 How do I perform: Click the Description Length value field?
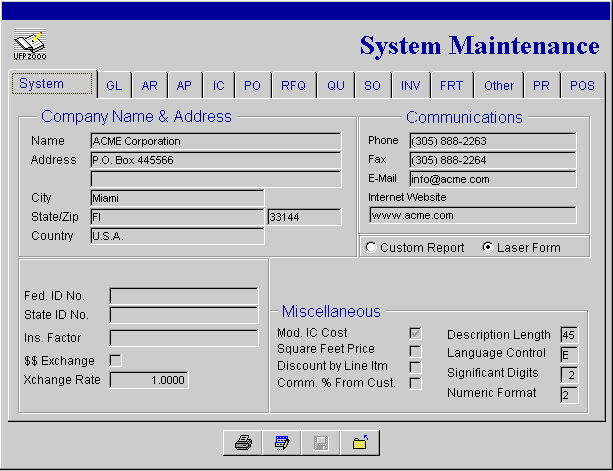569,335
